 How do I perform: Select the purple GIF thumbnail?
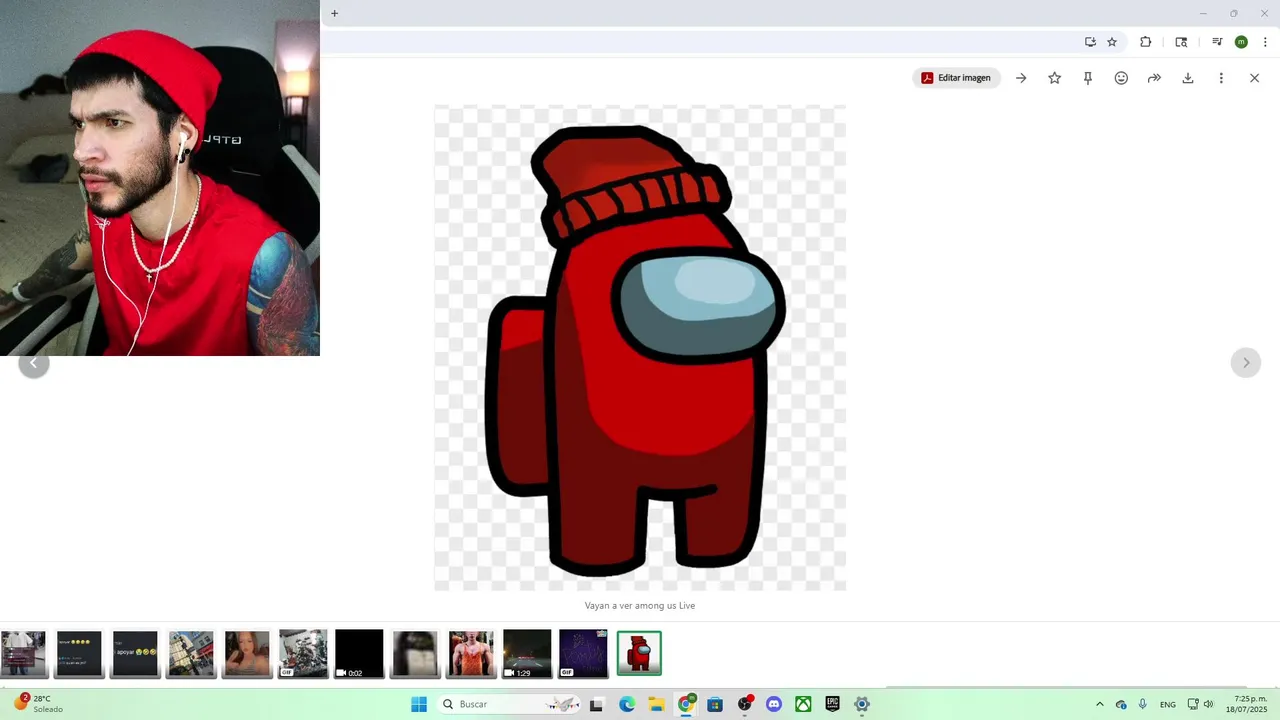coord(583,653)
